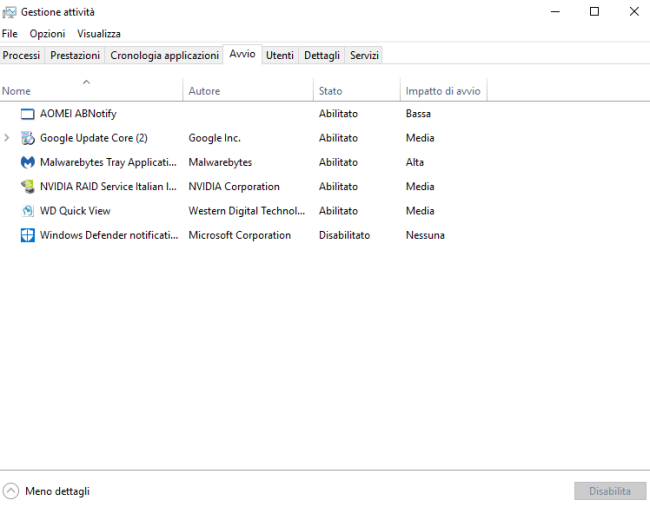
Task: Select the NVIDIA RAID Service Italian name
Action: [x=108, y=187]
